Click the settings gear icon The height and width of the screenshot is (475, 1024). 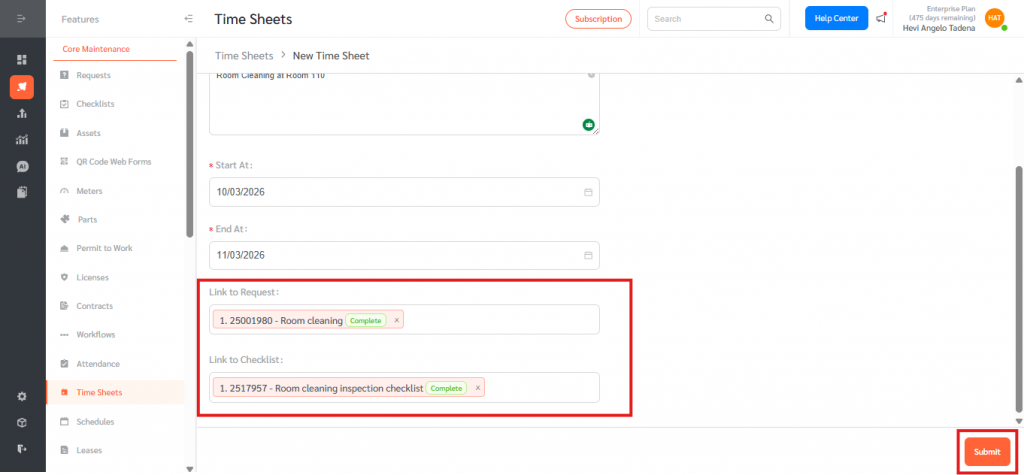(22, 396)
